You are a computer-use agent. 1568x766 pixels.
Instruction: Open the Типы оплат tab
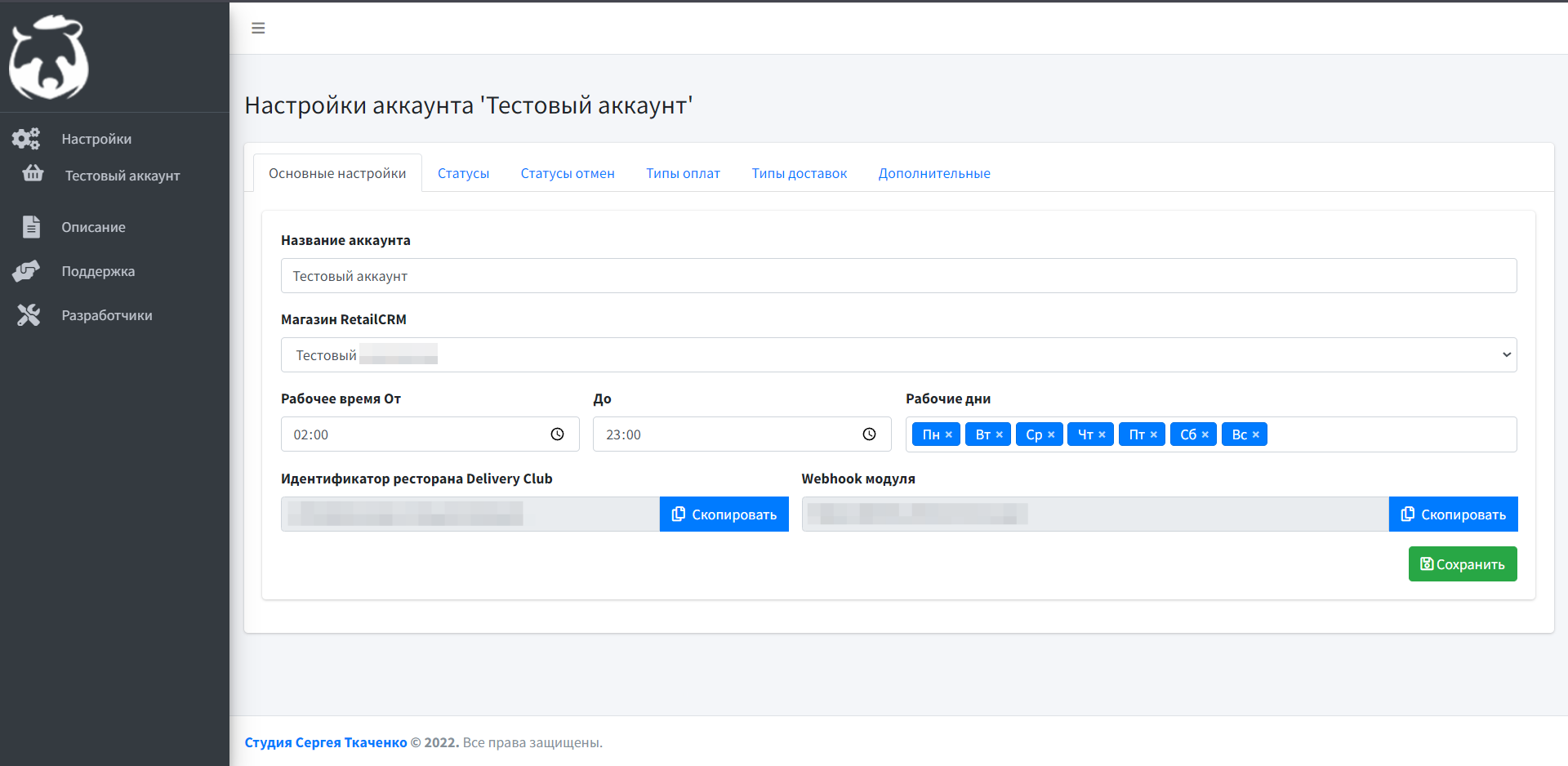click(683, 173)
